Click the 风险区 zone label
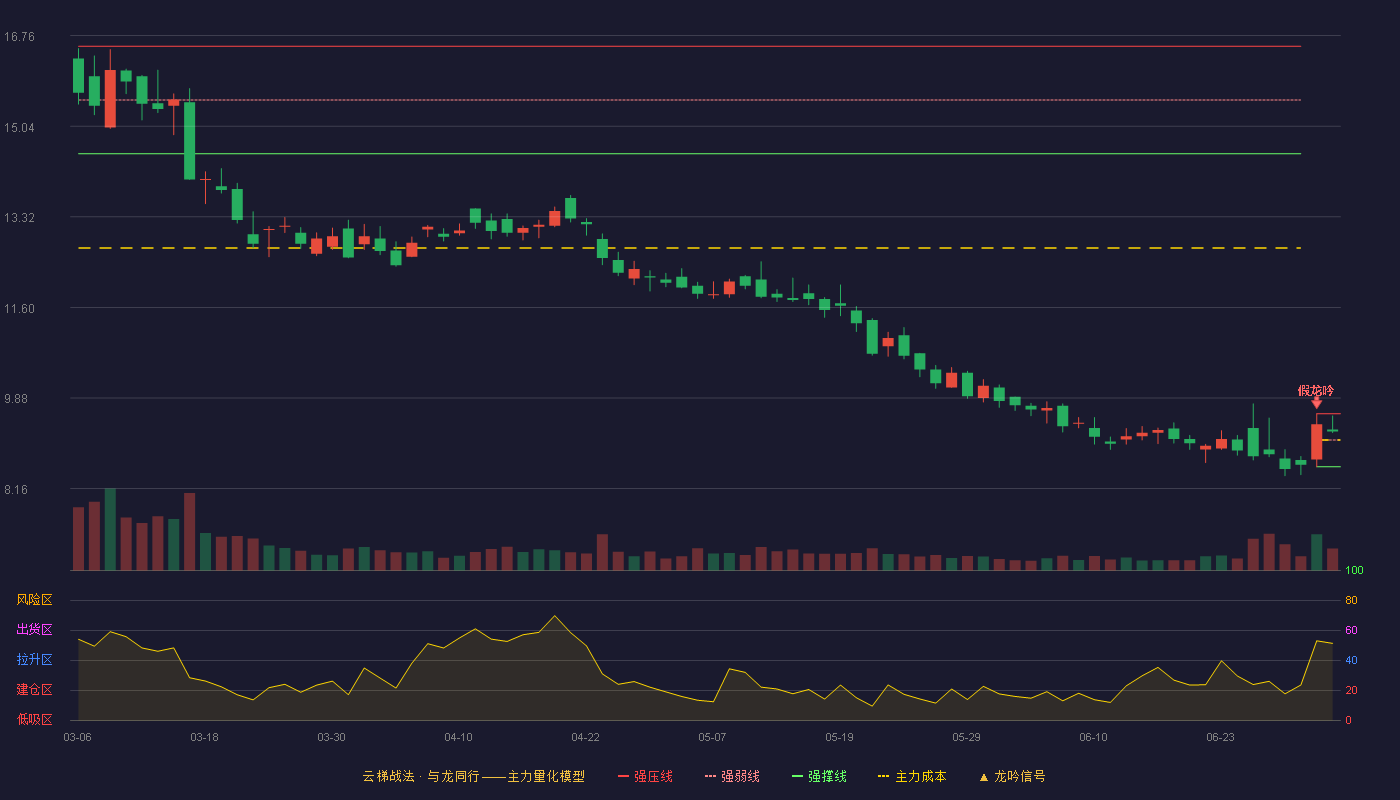Image resolution: width=1400 pixels, height=800 pixels. (x=34, y=600)
